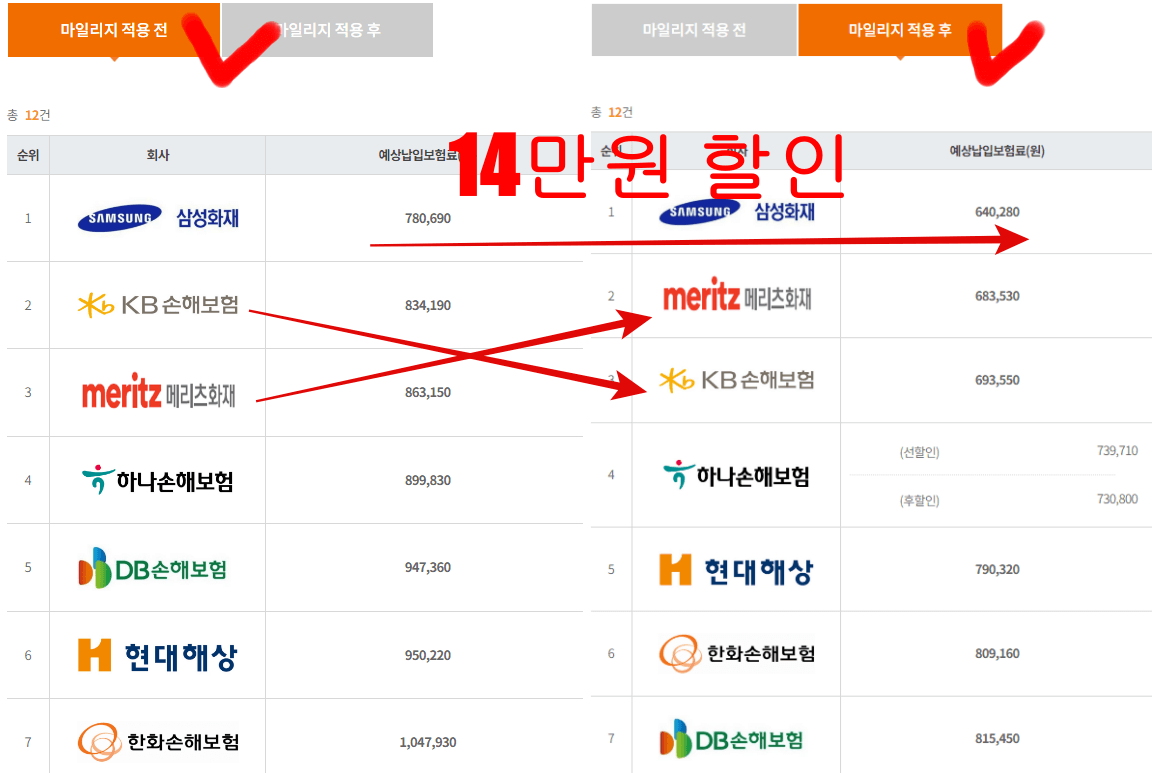Click premium value 790,320
Viewport: 1152px width, 773px height.
(997, 569)
